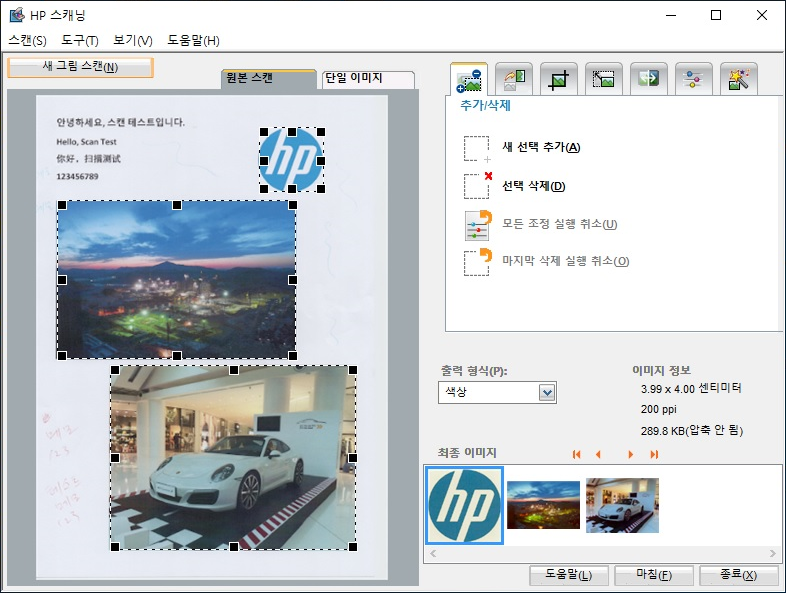The image size is (786, 593).
Task: Click the 도움말(L) button
Action: coord(569,575)
